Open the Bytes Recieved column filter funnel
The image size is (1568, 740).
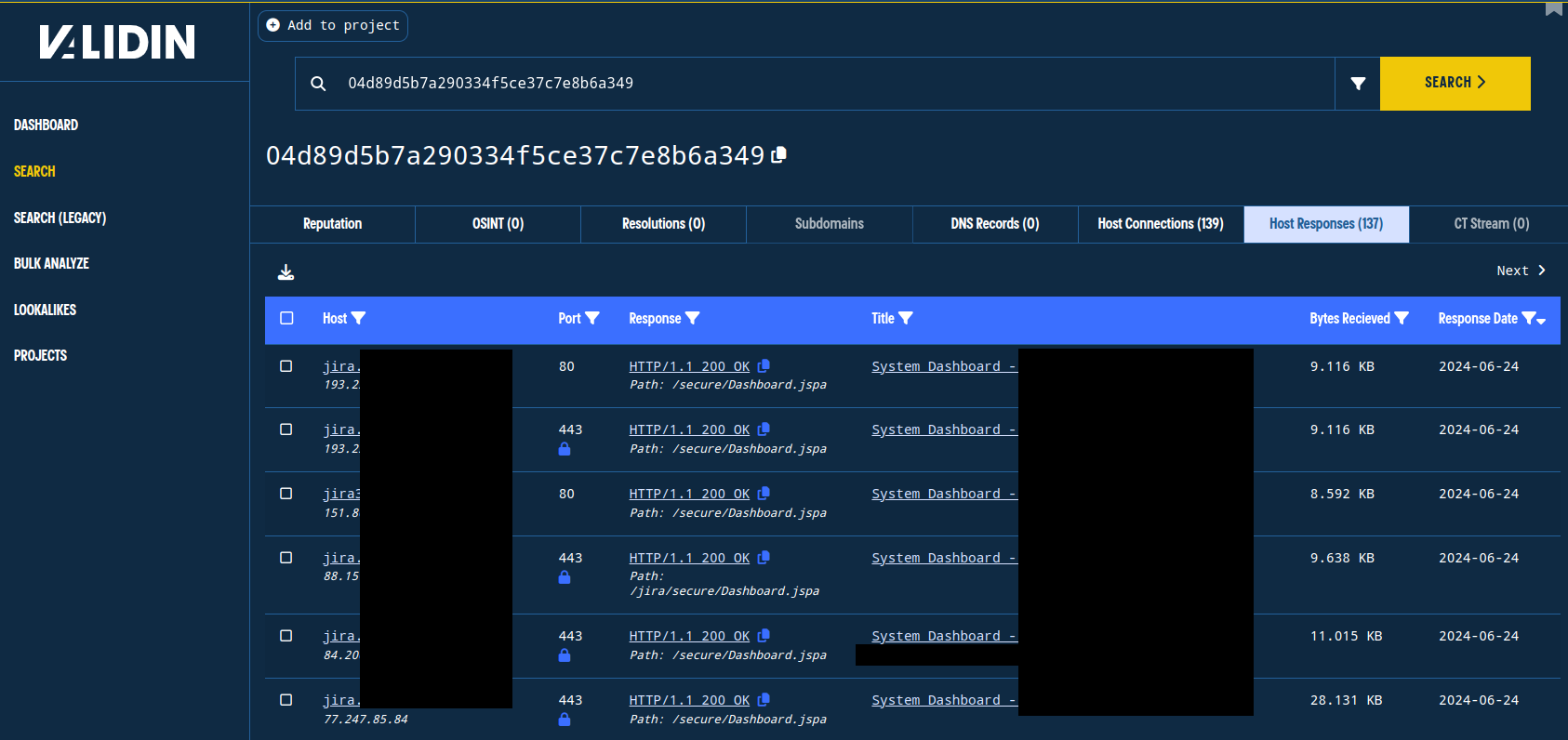1402,318
